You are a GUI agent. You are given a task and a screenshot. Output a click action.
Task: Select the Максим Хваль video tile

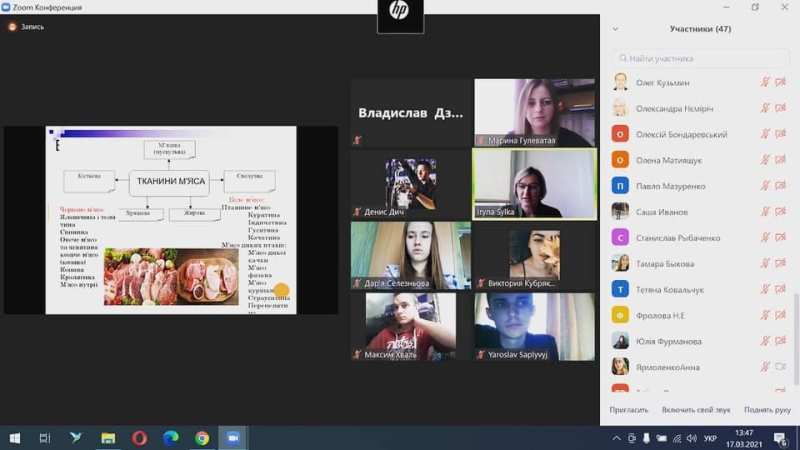[x=411, y=327]
